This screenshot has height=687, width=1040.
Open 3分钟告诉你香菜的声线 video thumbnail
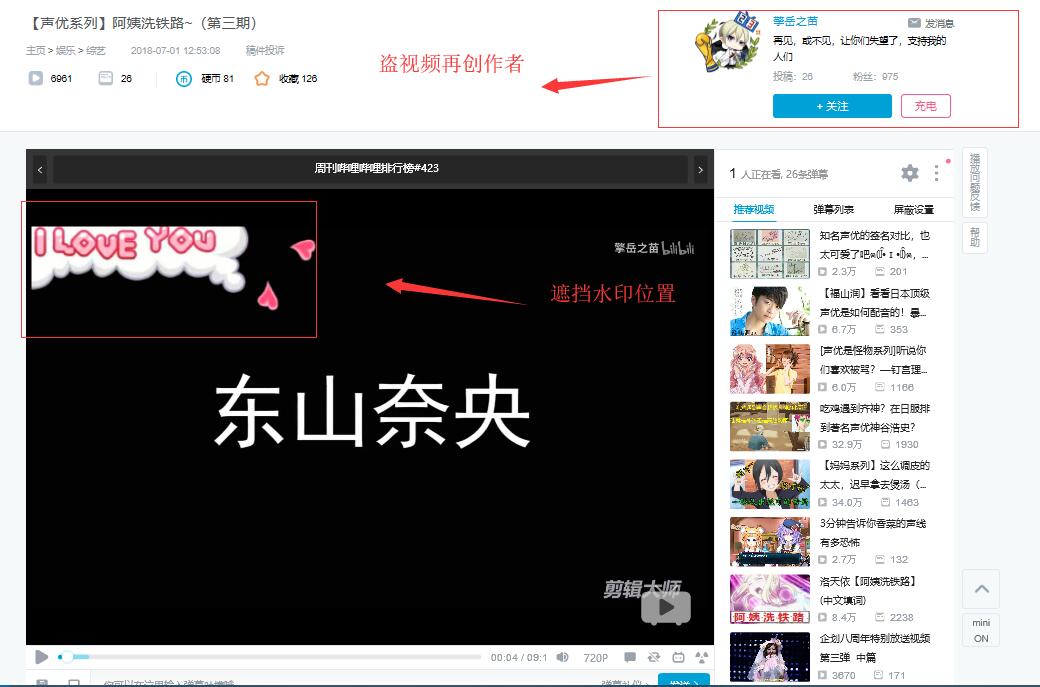click(x=769, y=542)
